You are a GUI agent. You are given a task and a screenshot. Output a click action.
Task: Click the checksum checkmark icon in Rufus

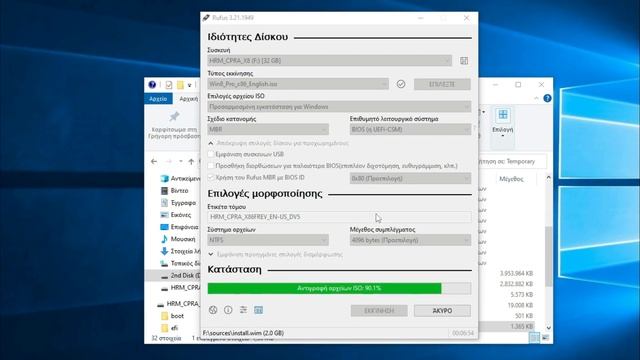[401, 84]
